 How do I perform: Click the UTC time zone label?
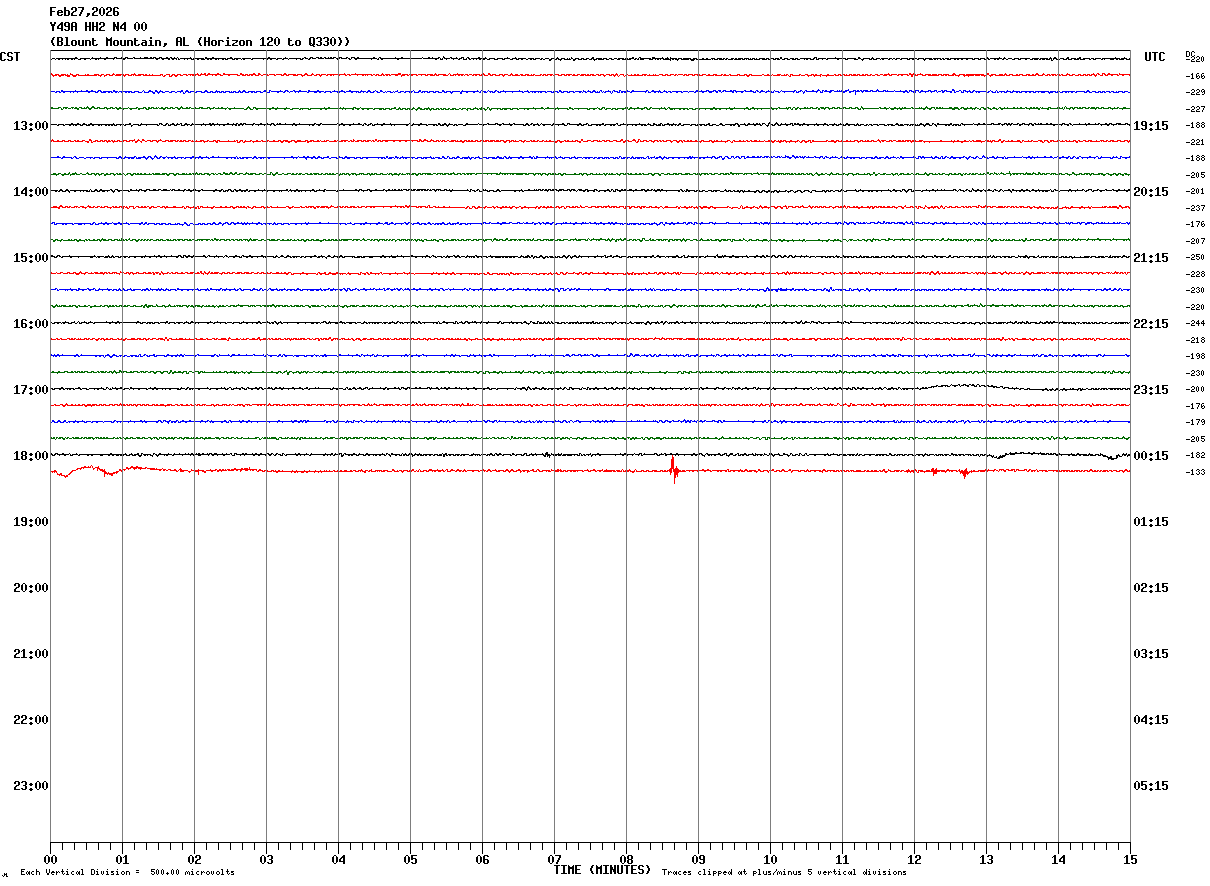point(1155,57)
